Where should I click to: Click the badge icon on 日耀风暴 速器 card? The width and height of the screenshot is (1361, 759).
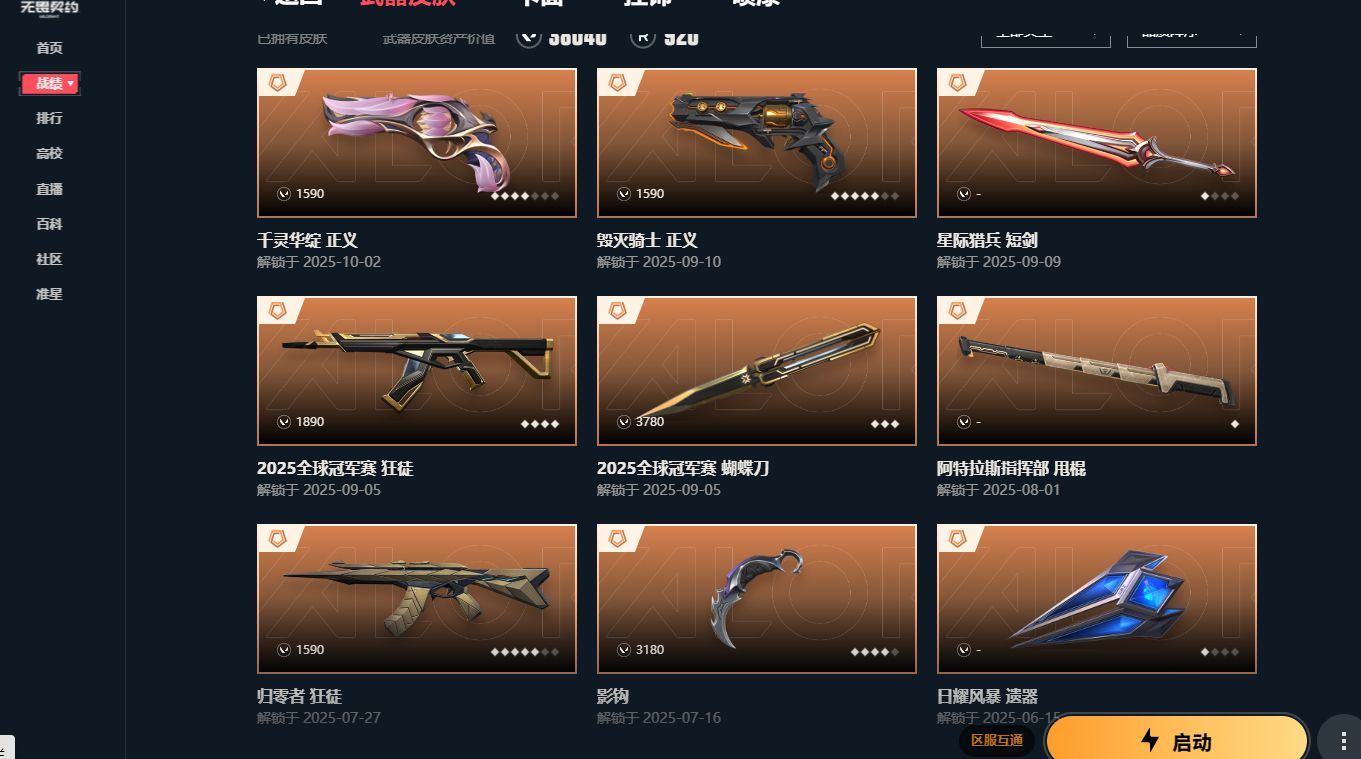click(x=958, y=539)
